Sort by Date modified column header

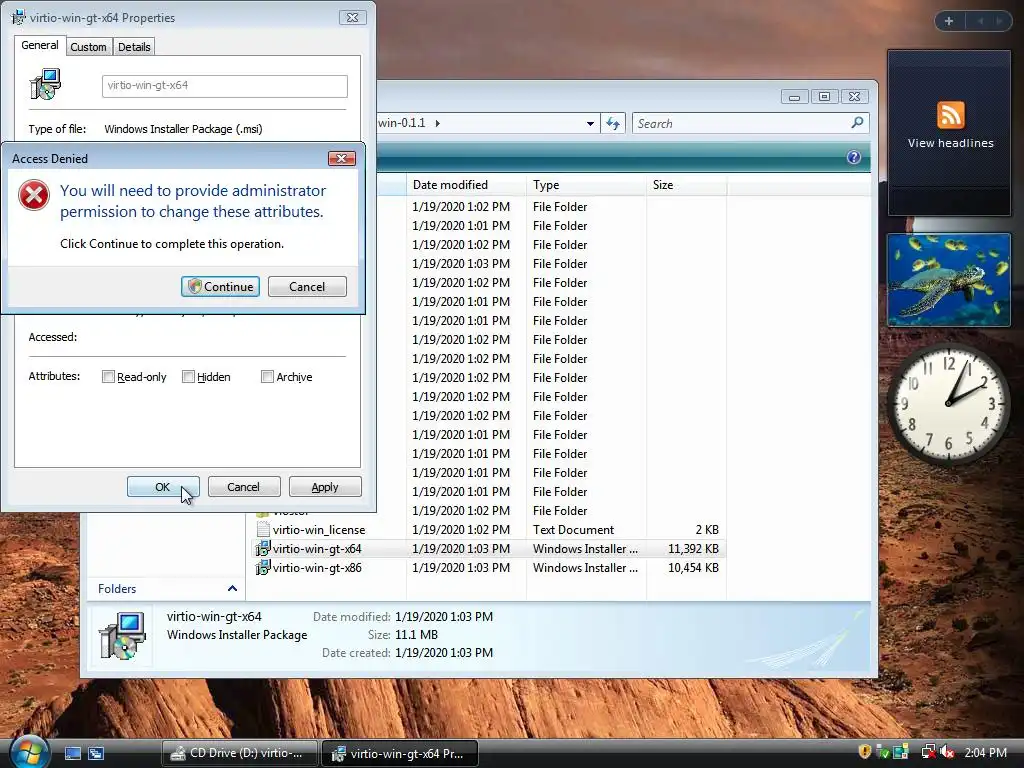tap(466, 185)
